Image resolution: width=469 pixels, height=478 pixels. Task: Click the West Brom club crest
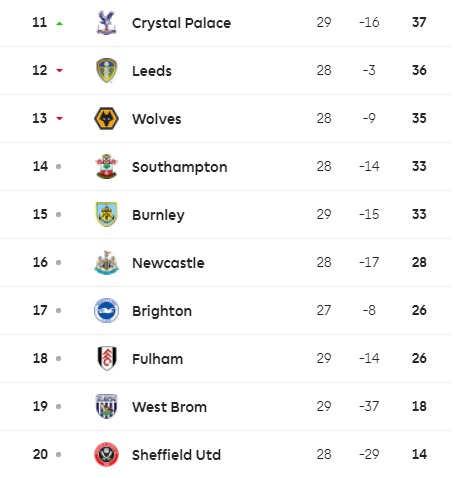[x=106, y=406]
